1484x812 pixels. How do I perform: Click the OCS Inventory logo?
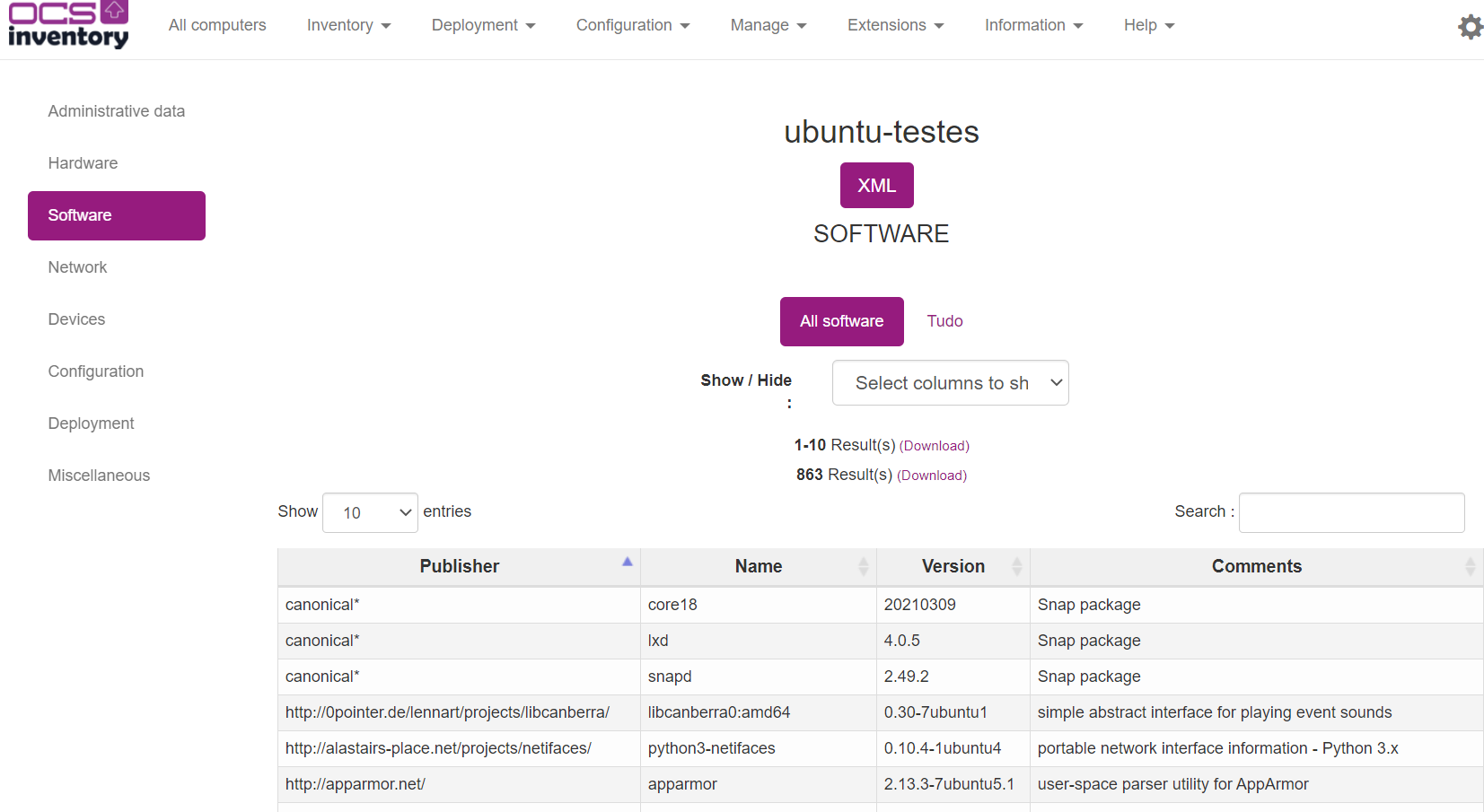(x=68, y=25)
